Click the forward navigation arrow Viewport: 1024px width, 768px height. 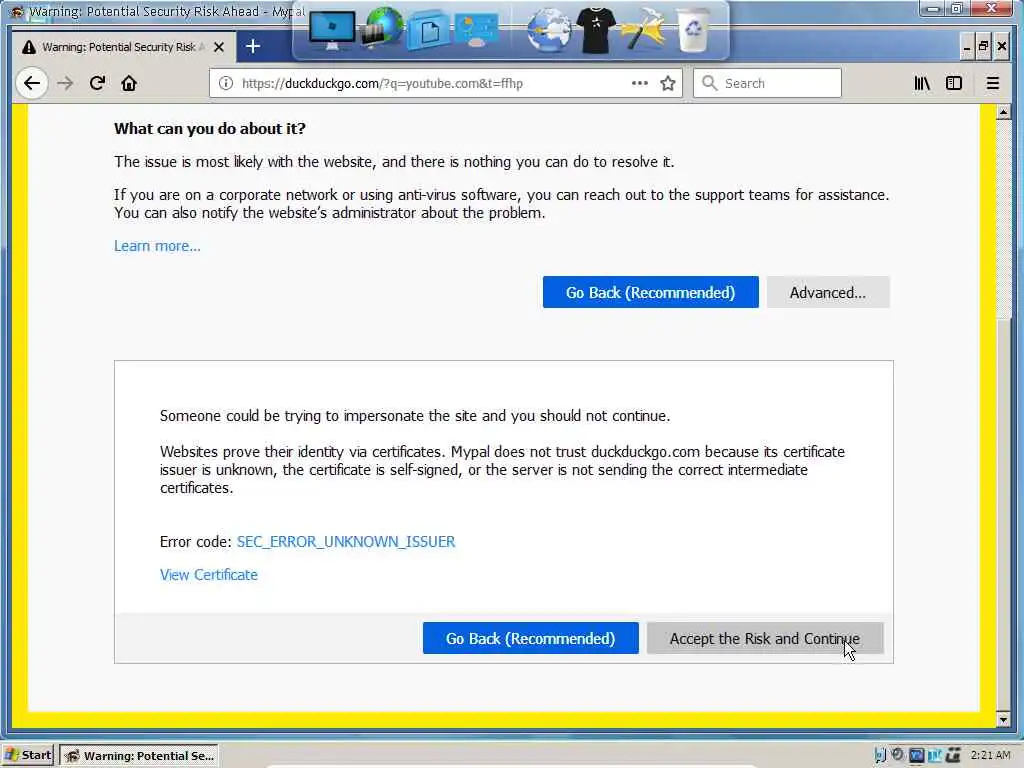point(65,84)
